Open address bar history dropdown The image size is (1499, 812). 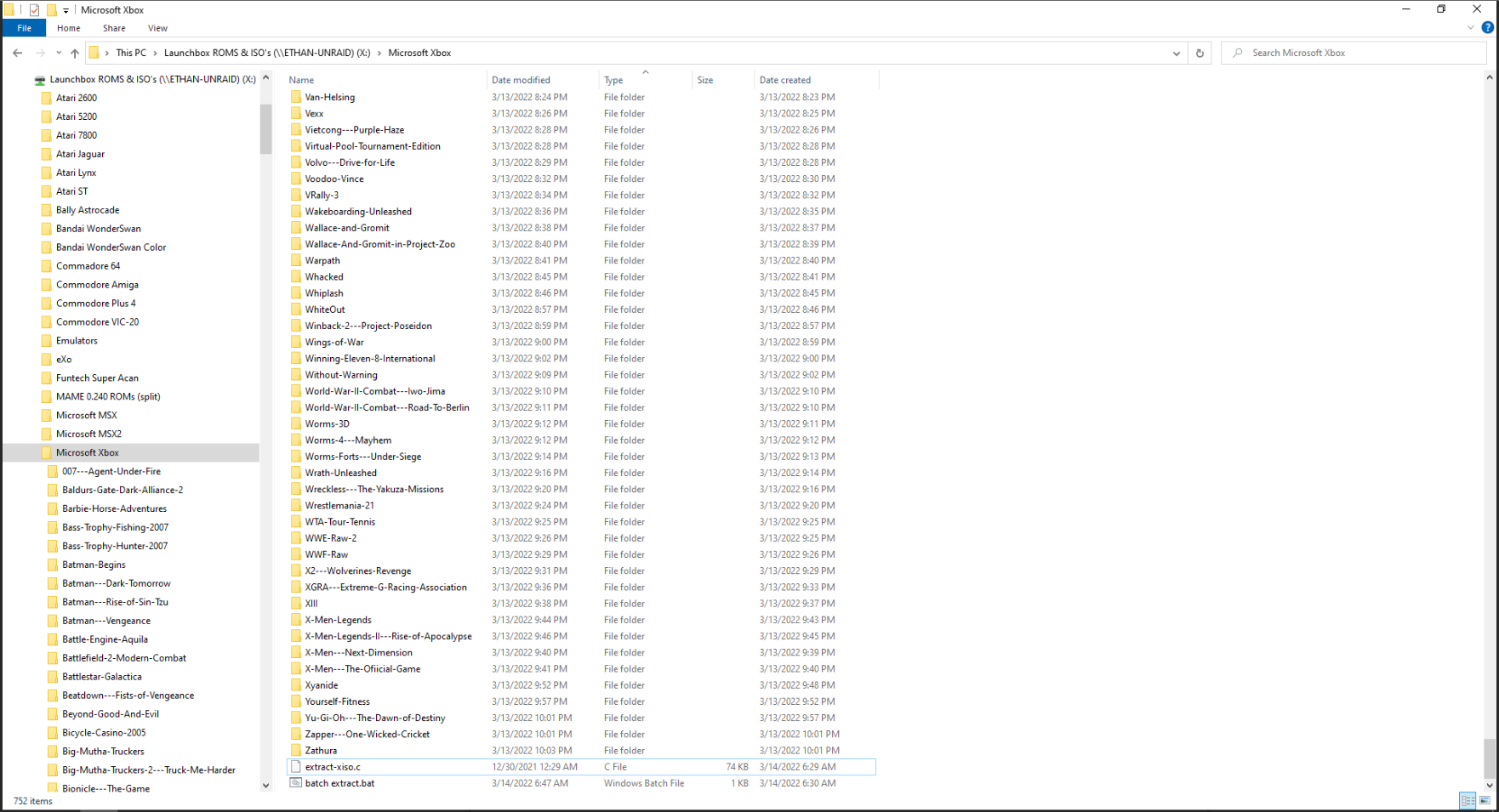click(1177, 53)
